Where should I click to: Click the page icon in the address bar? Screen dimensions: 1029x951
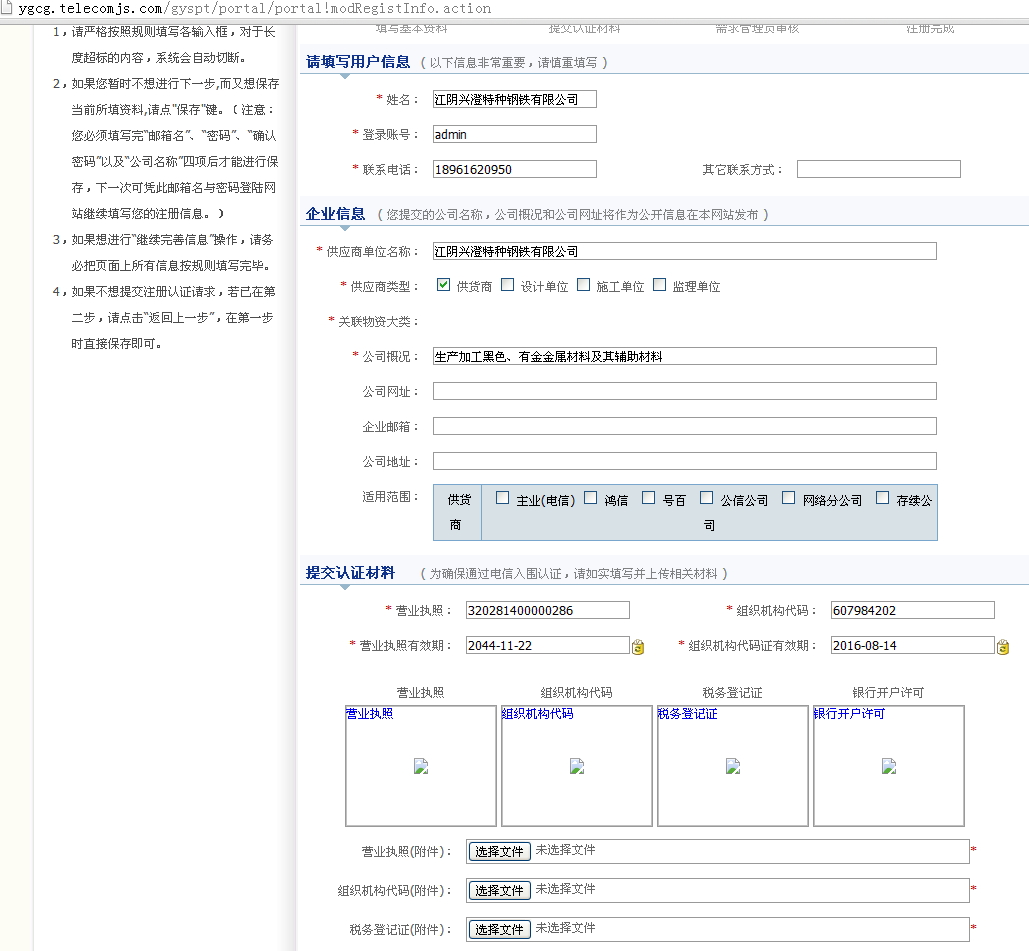pos(7,8)
